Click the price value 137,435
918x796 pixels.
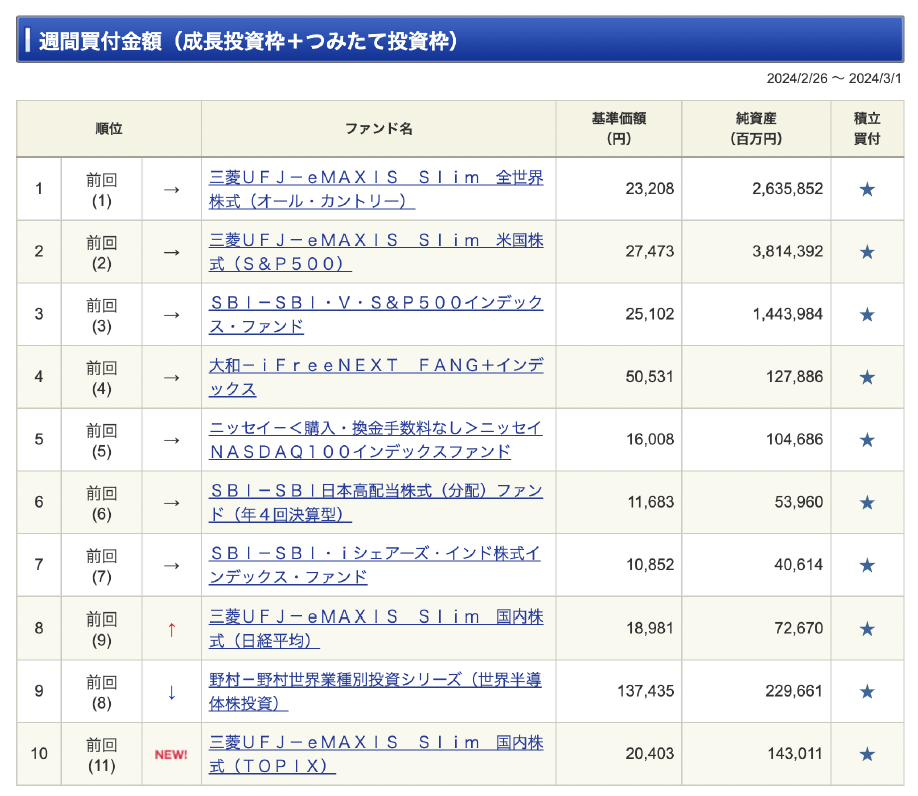coord(646,691)
